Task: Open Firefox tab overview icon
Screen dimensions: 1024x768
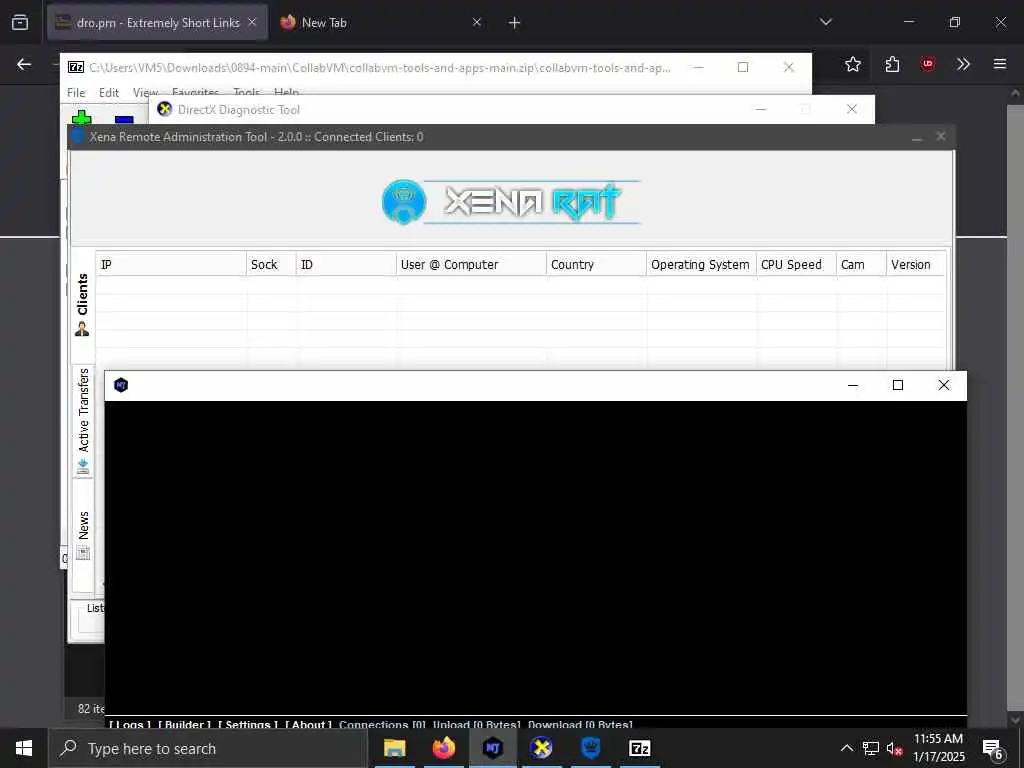Action: [x=20, y=22]
